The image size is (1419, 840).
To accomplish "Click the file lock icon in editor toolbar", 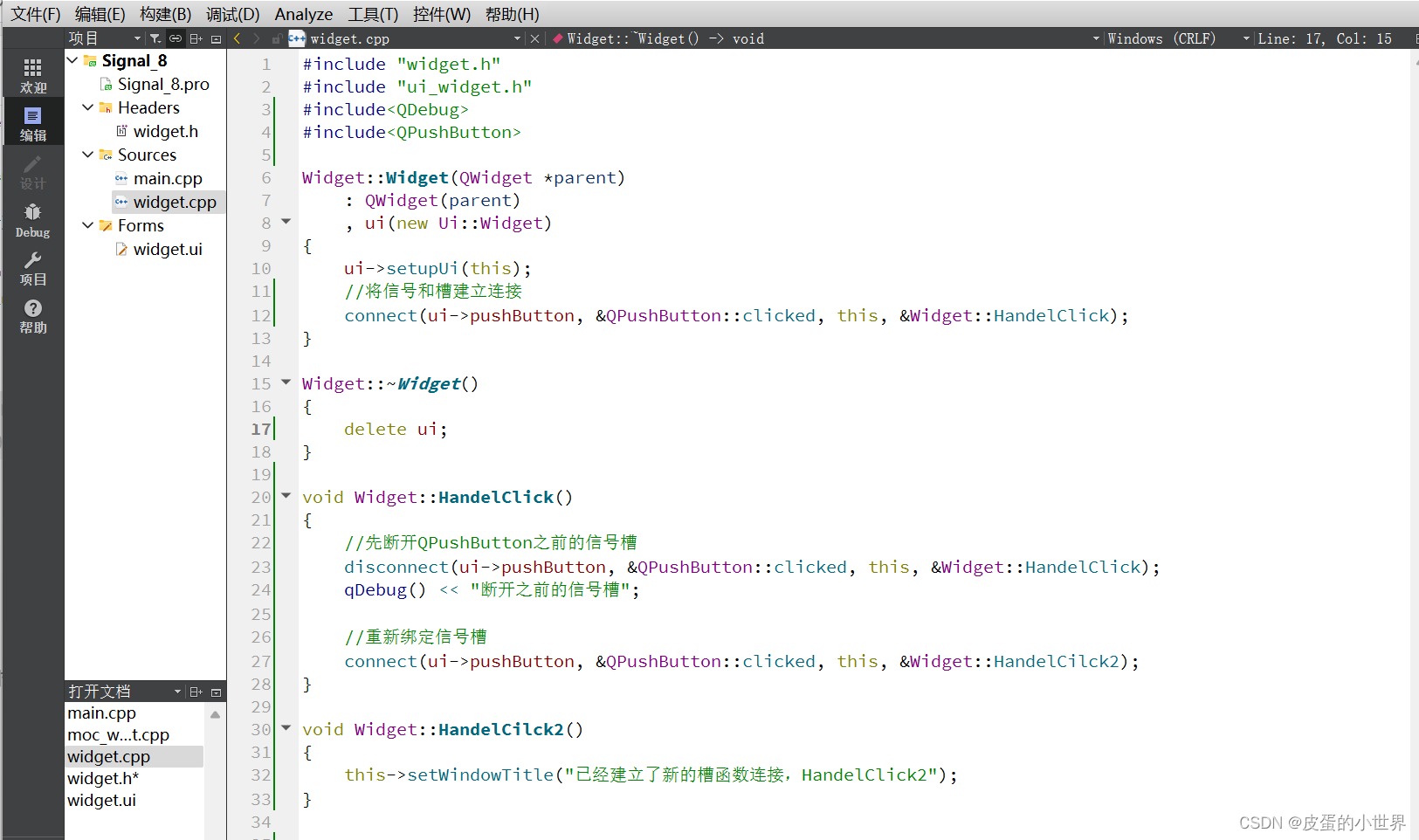I will point(277,38).
